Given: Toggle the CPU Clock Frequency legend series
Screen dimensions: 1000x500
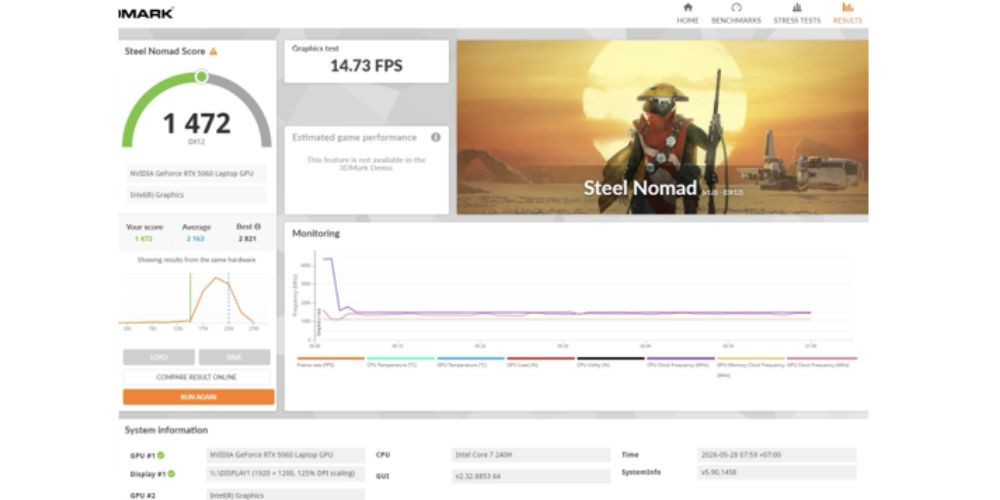Looking at the screenshot, I should (680, 362).
